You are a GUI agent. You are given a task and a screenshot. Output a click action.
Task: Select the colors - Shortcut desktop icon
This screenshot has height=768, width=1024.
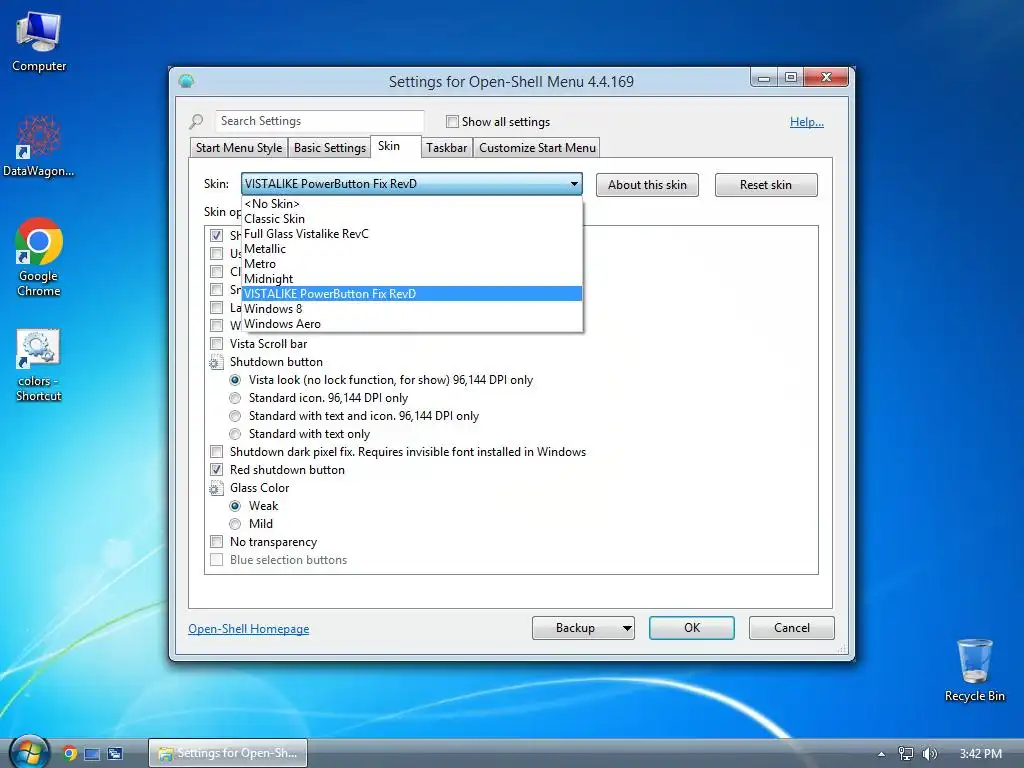click(39, 364)
